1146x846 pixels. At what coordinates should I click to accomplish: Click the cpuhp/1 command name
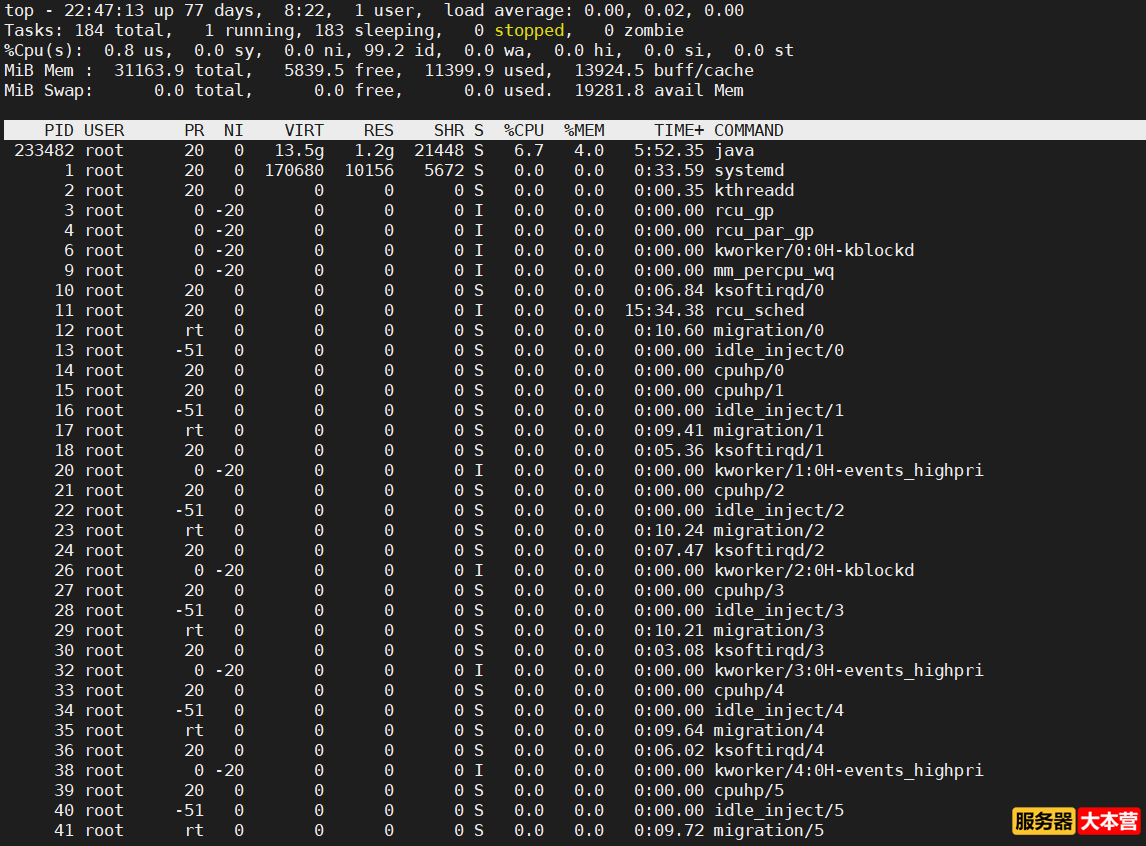pos(749,390)
